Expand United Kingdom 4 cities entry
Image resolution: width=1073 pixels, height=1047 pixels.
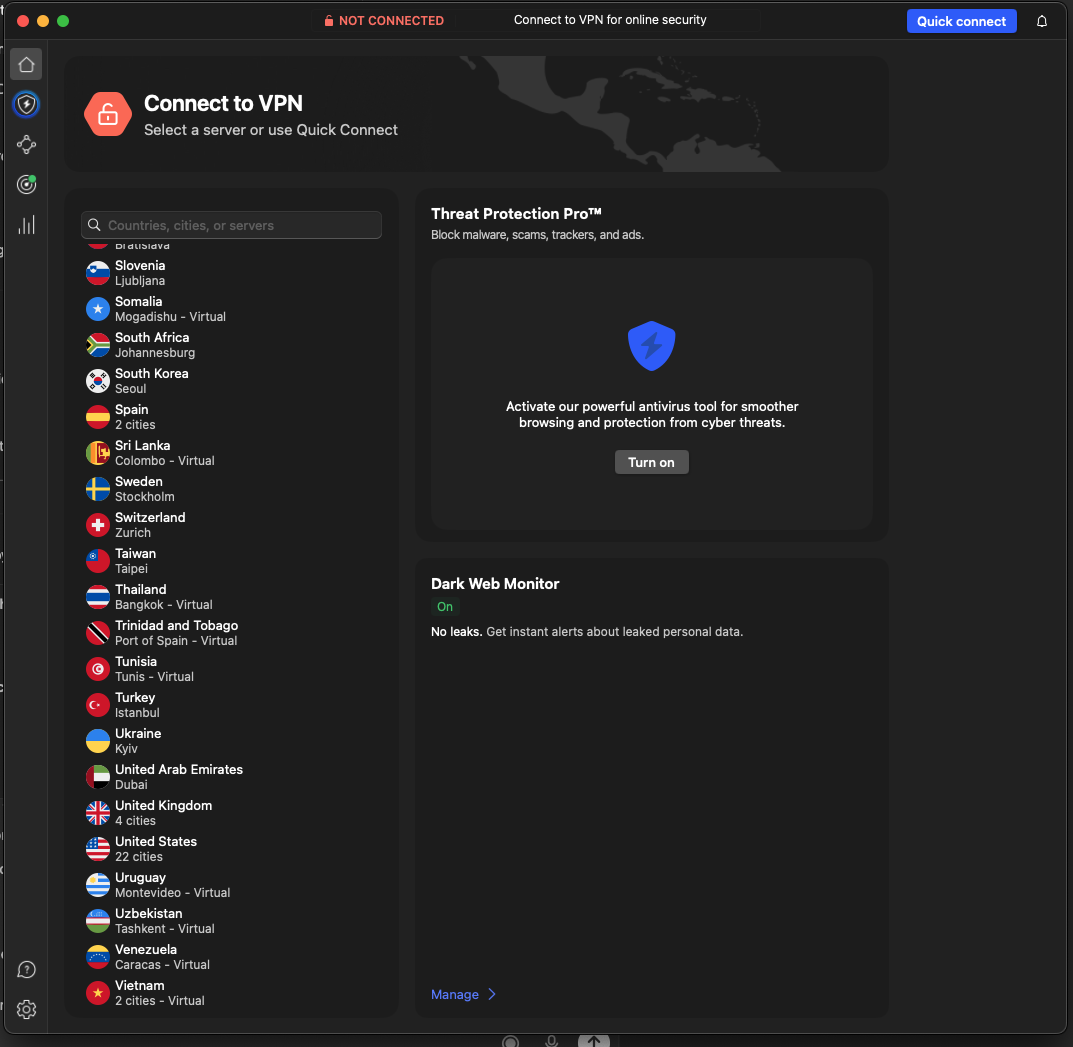[x=163, y=813]
